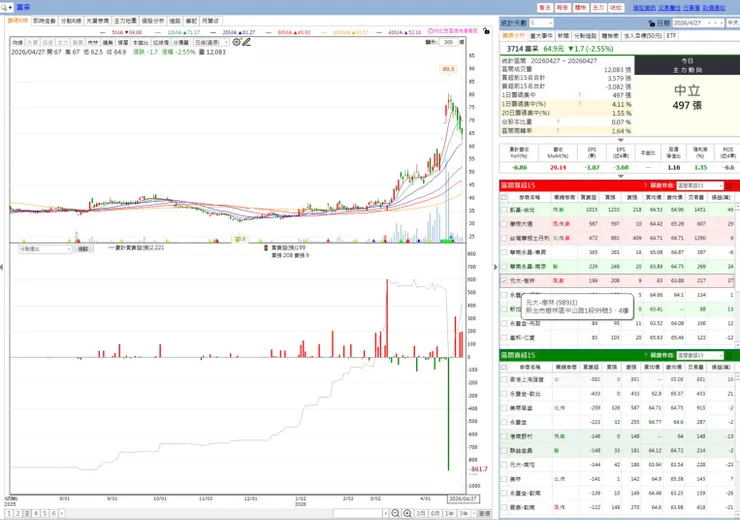Step the 2026/4/27 date field back one day
The height and width of the screenshot is (520, 740).
click(715, 23)
